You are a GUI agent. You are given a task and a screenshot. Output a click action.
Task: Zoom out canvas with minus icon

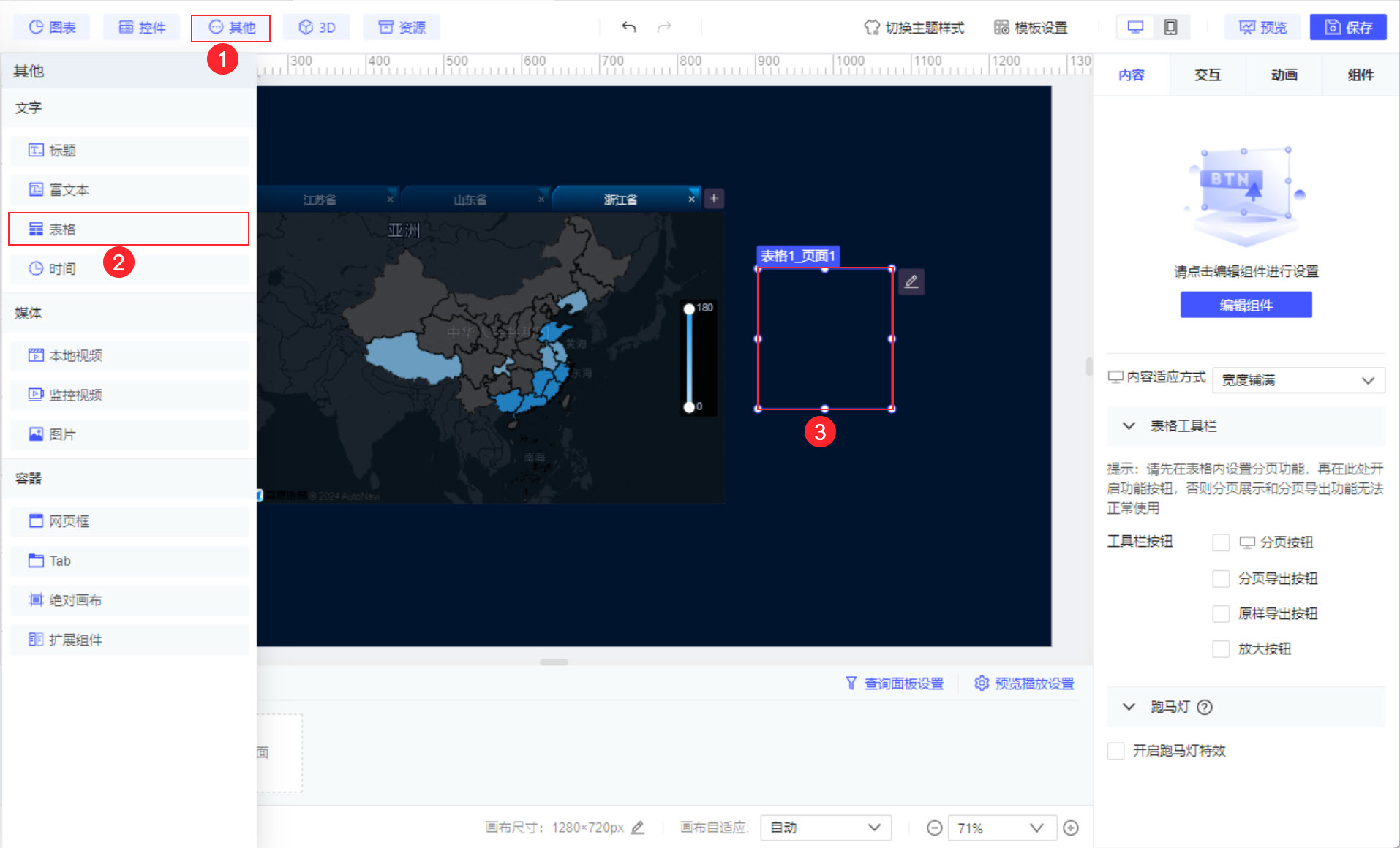[x=934, y=828]
